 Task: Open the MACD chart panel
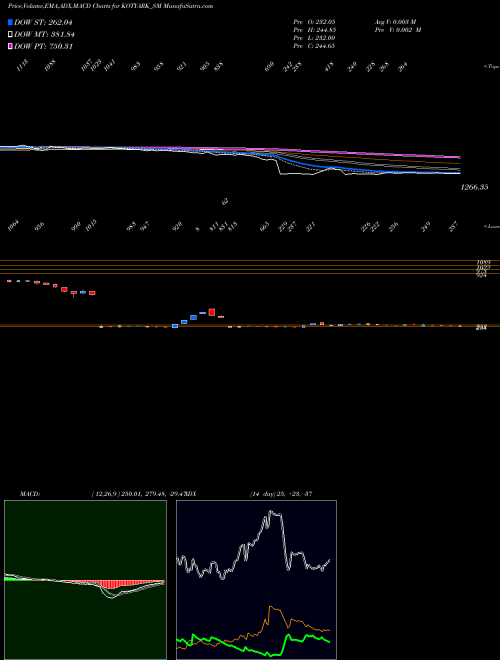pos(85,580)
